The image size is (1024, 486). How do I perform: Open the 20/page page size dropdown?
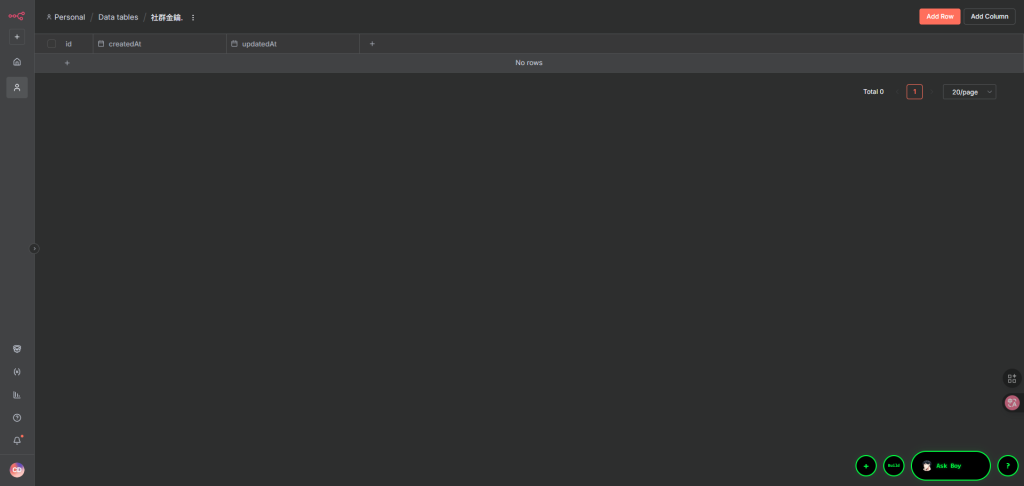[969, 92]
